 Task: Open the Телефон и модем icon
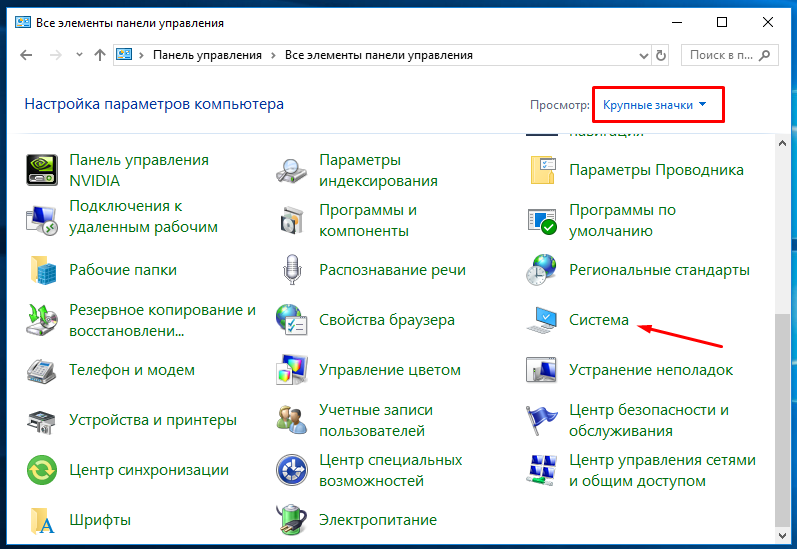click(x=42, y=370)
